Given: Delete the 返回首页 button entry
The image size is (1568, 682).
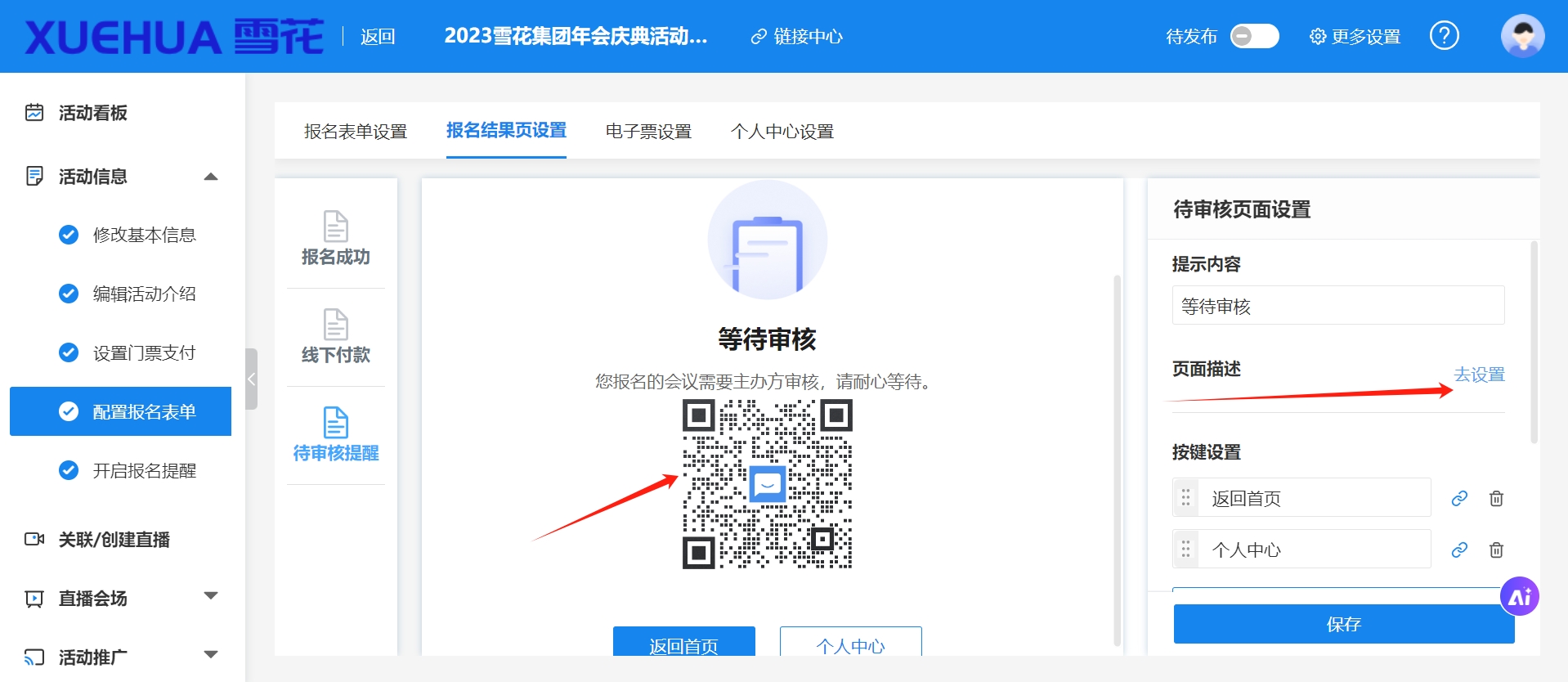Looking at the screenshot, I should point(1496,499).
